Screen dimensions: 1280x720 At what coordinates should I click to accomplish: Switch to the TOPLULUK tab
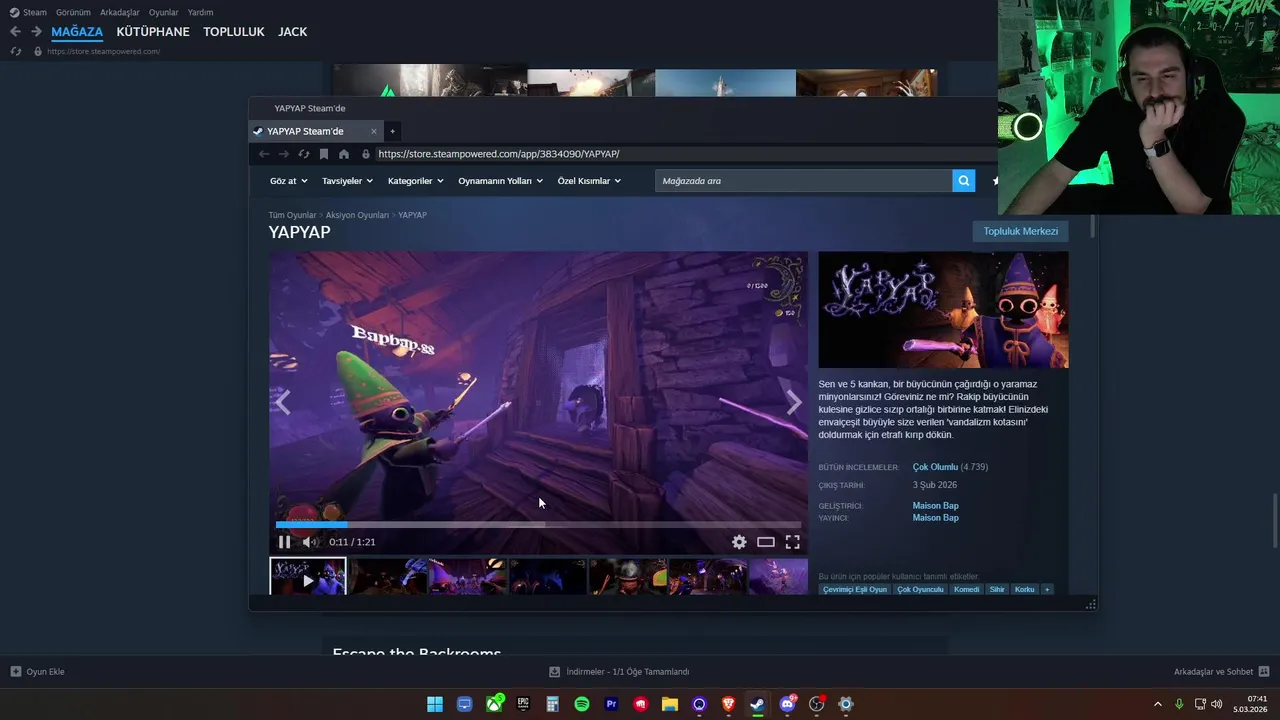234,32
